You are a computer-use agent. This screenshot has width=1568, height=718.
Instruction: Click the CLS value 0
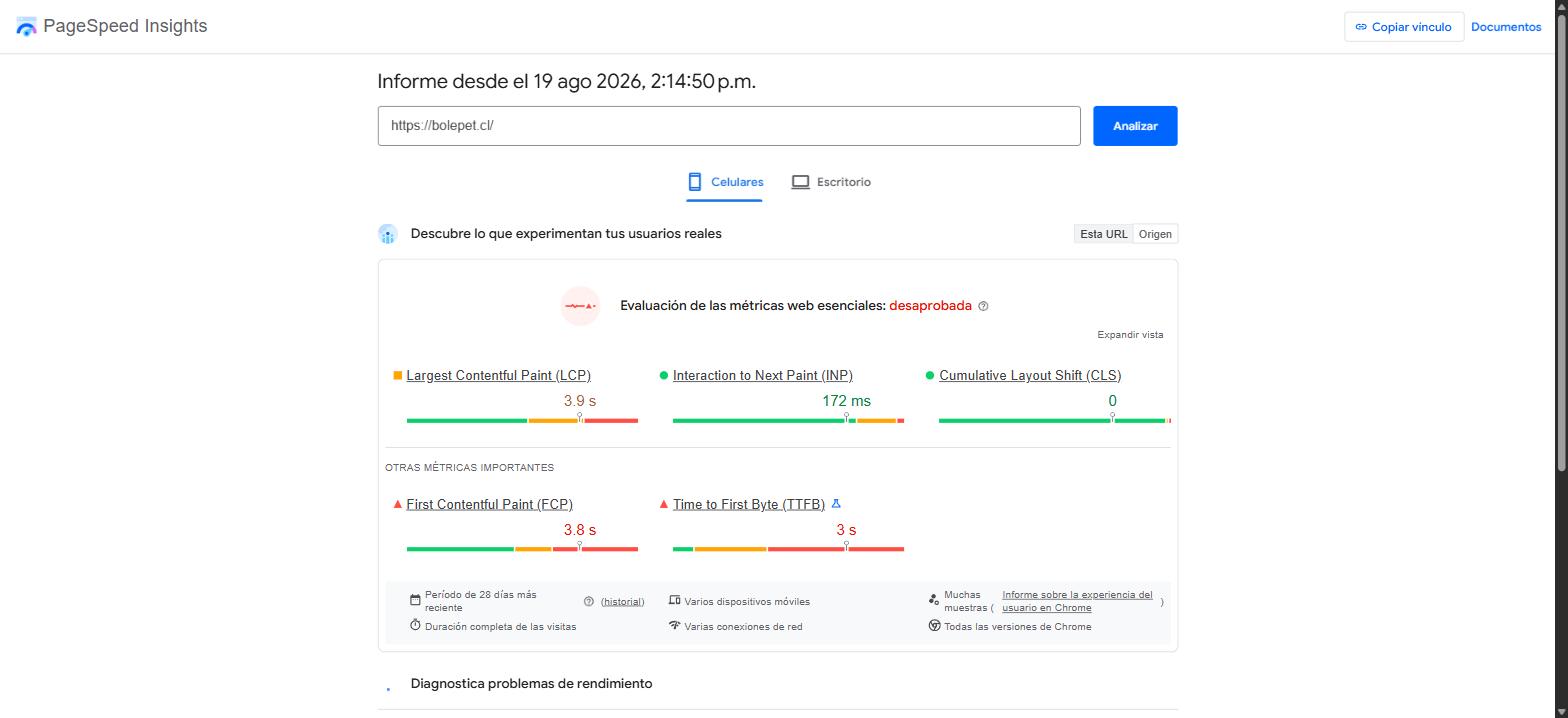1112,401
